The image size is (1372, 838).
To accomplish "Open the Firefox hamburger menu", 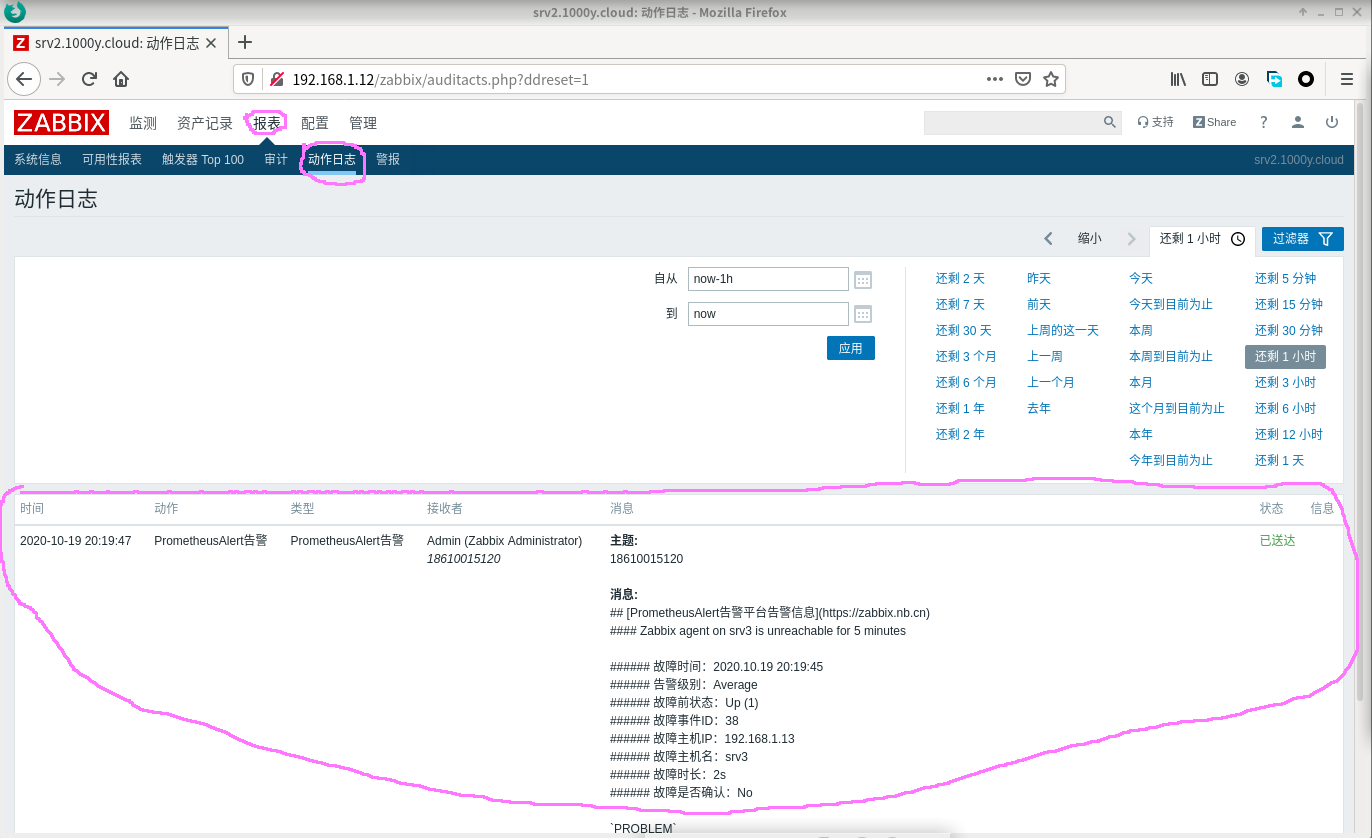I will (1346, 79).
